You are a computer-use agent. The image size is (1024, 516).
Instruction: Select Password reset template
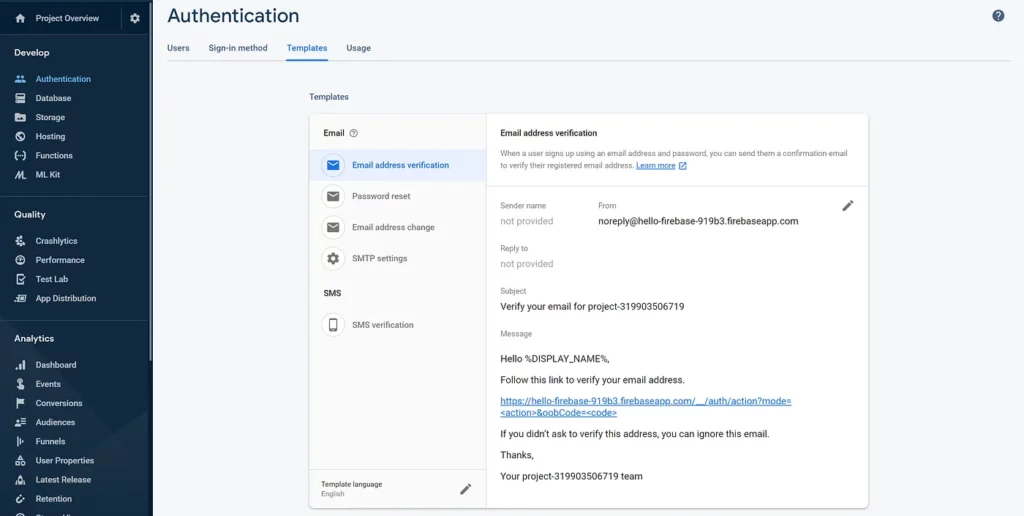[x=398, y=196]
